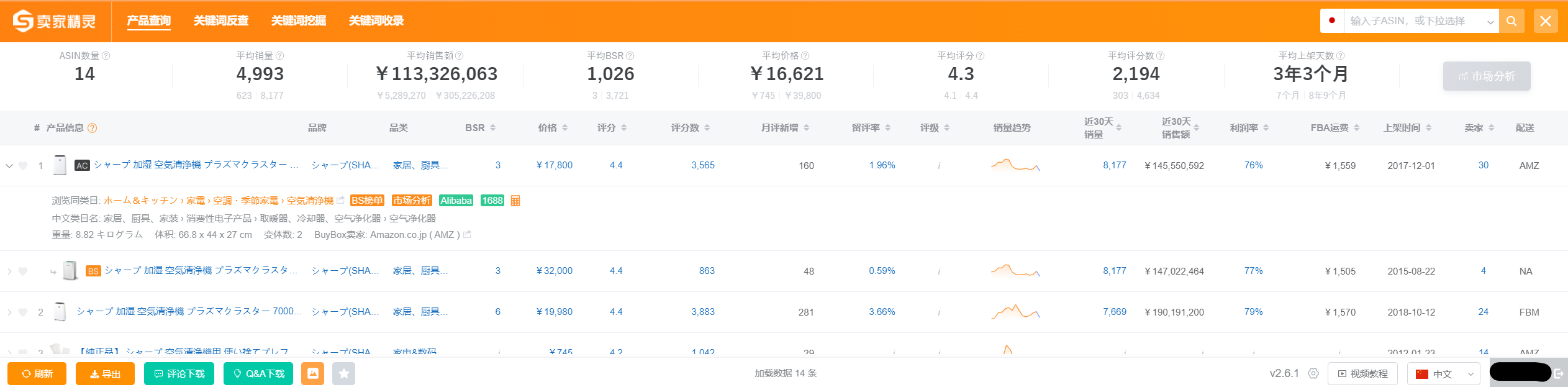The height and width of the screenshot is (387, 1568).
Task: View sales trend chart for row 1
Action: [1015, 165]
